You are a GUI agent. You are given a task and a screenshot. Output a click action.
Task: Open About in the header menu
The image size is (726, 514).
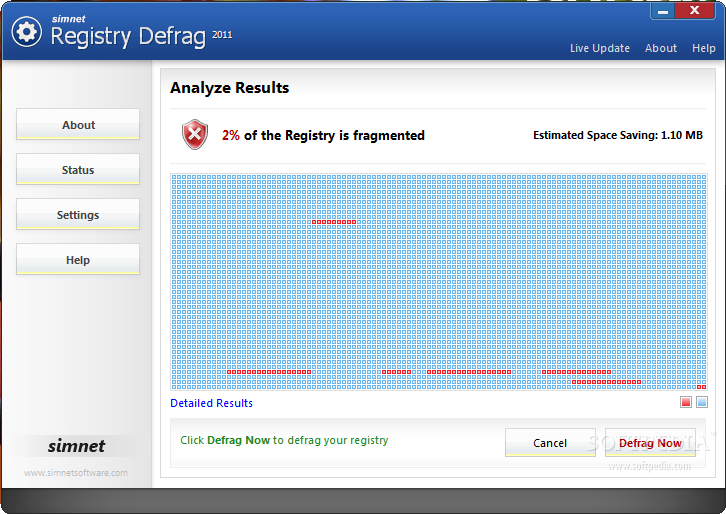(x=661, y=48)
